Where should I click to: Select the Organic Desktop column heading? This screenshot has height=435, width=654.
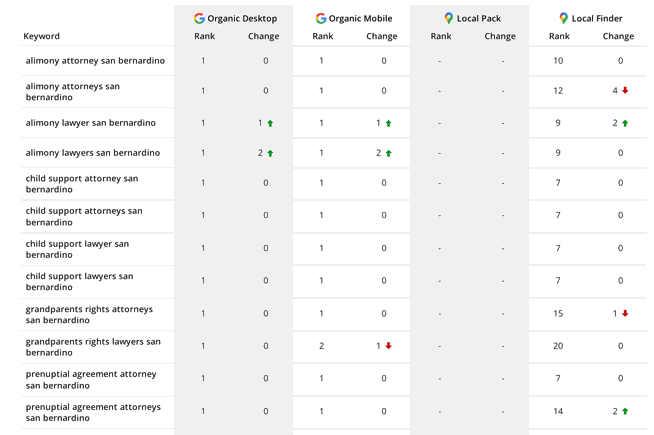coord(242,18)
